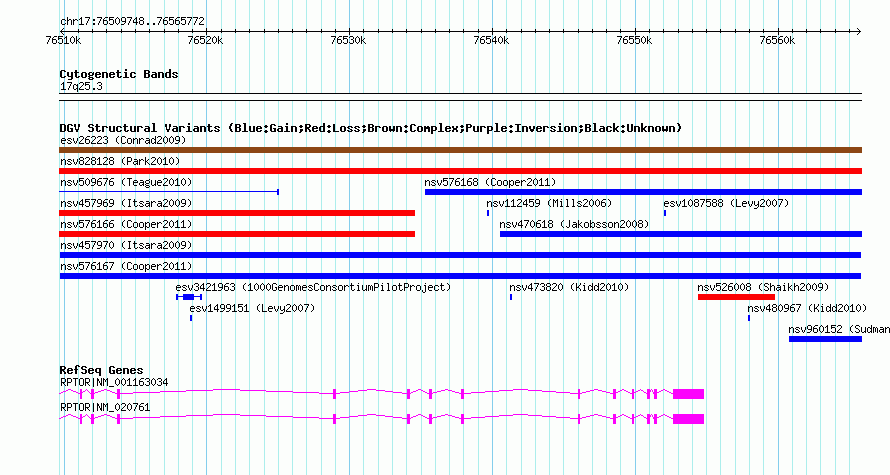The height and width of the screenshot is (475, 890).
Task: Click the 17q25.3 band label
Action: [x=81, y=86]
